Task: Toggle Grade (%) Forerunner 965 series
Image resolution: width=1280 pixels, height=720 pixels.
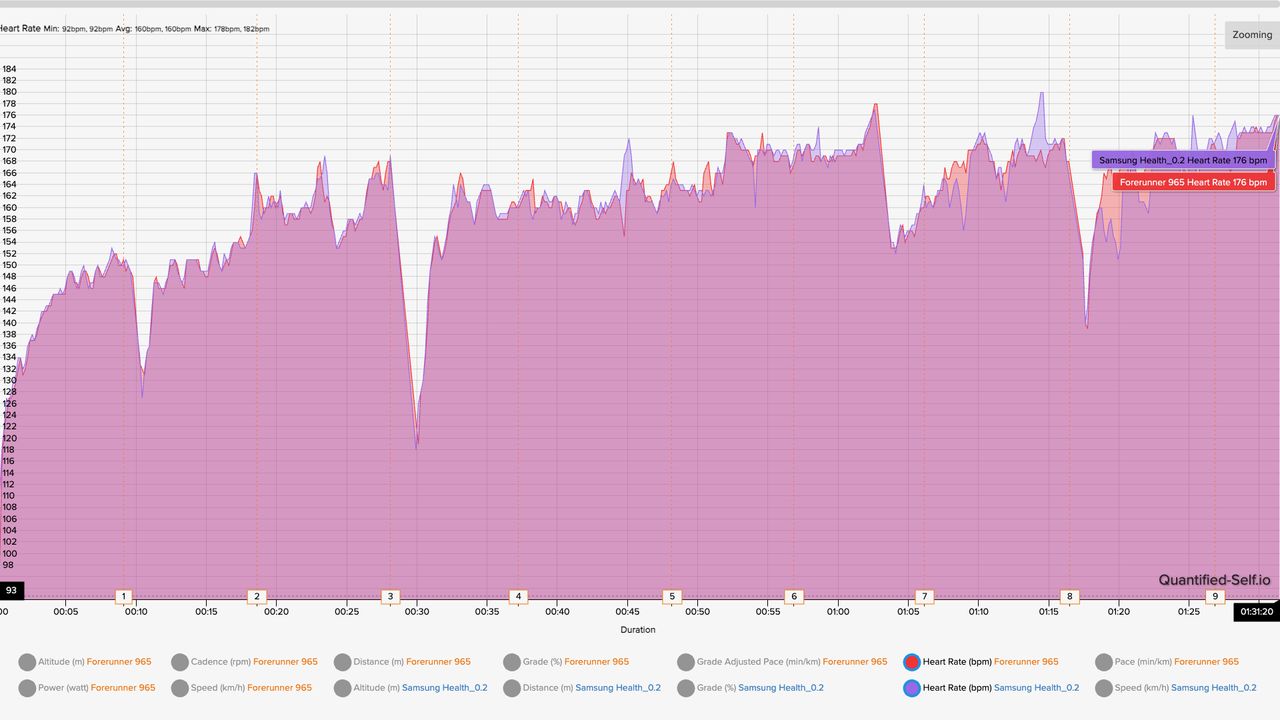Action: [x=566, y=662]
